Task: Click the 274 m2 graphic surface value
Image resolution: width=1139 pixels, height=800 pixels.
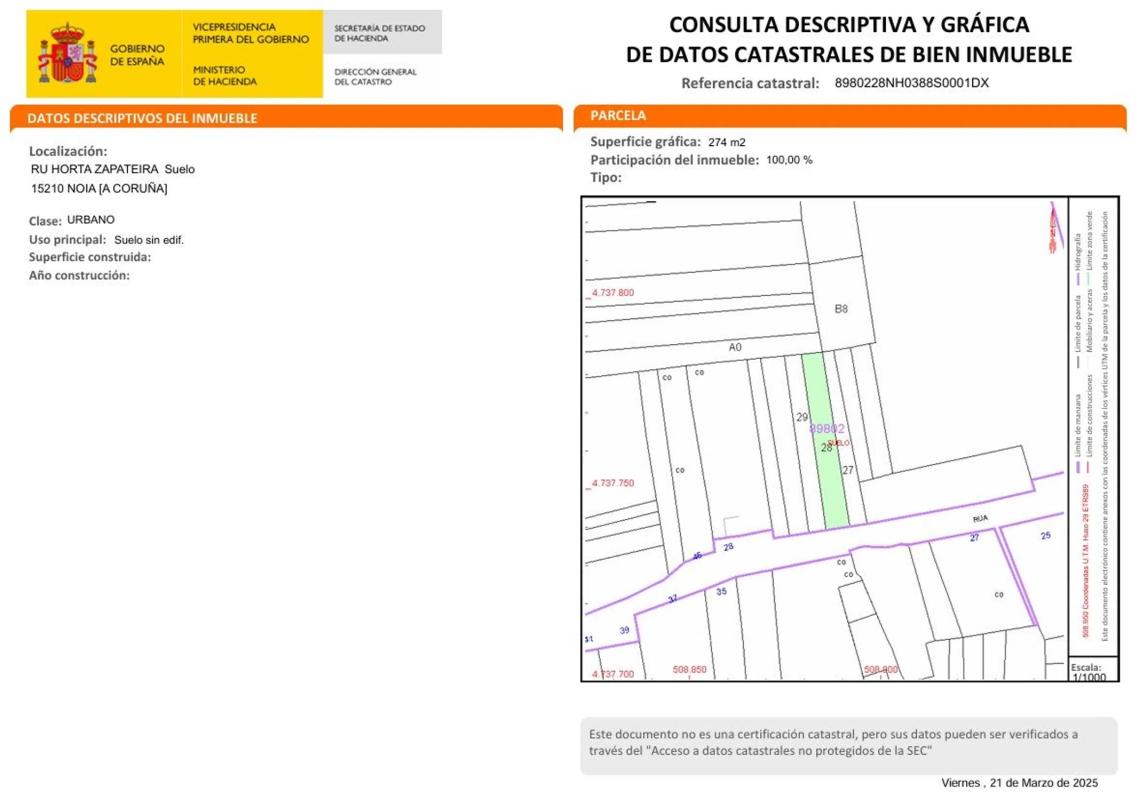Action: (x=726, y=142)
